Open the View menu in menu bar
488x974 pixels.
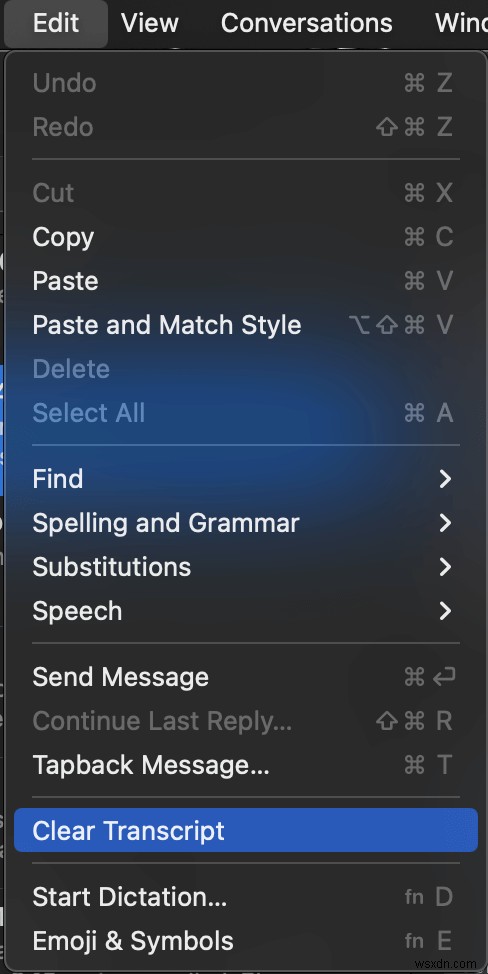click(150, 23)
